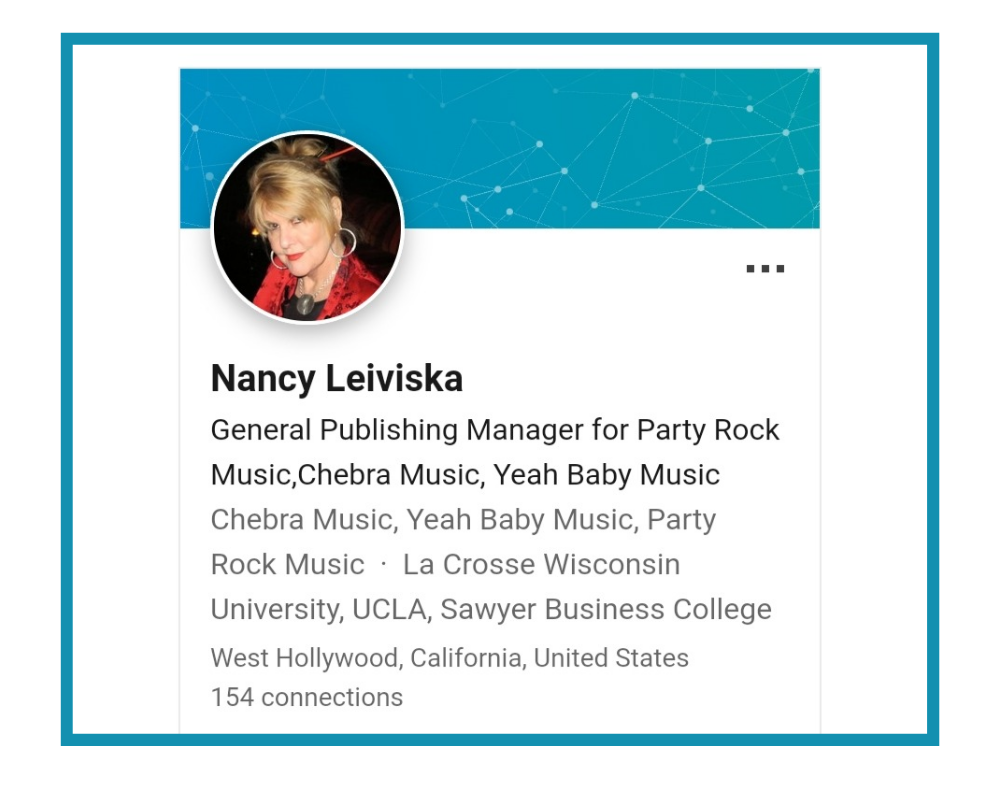Click the headline line mentioning Yeah Baby Music
Image resolution: width=1000 pixels, height=800 pixels.
pyautogui.click(x=465, y=475)
